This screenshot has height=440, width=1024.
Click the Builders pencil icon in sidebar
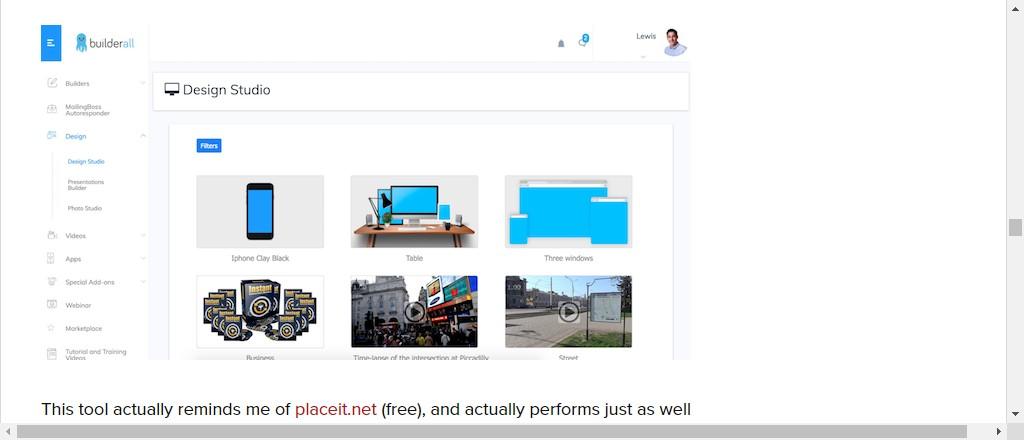[x=52, y=83]
